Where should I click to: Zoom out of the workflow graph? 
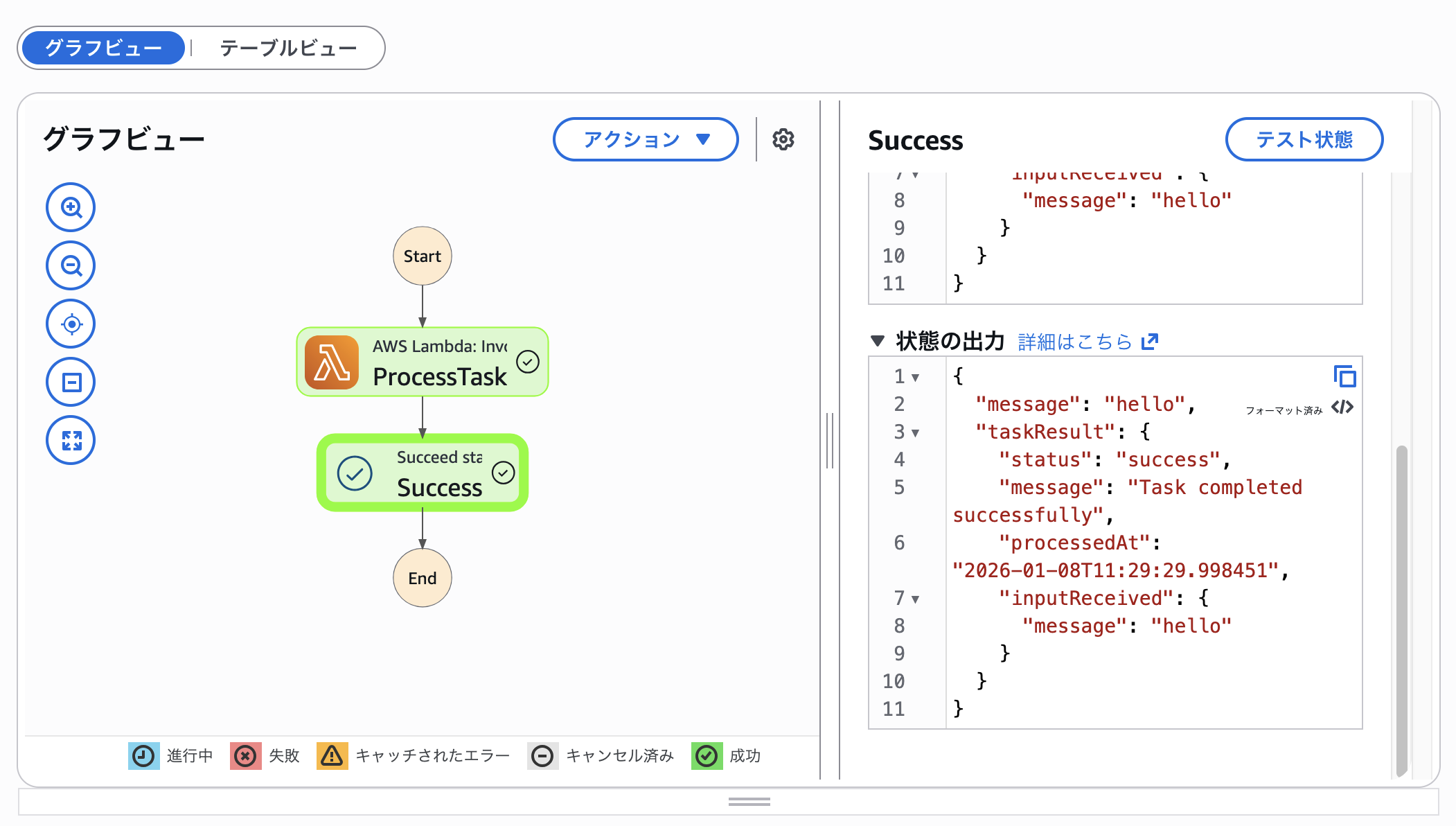[x=70, y=265]
